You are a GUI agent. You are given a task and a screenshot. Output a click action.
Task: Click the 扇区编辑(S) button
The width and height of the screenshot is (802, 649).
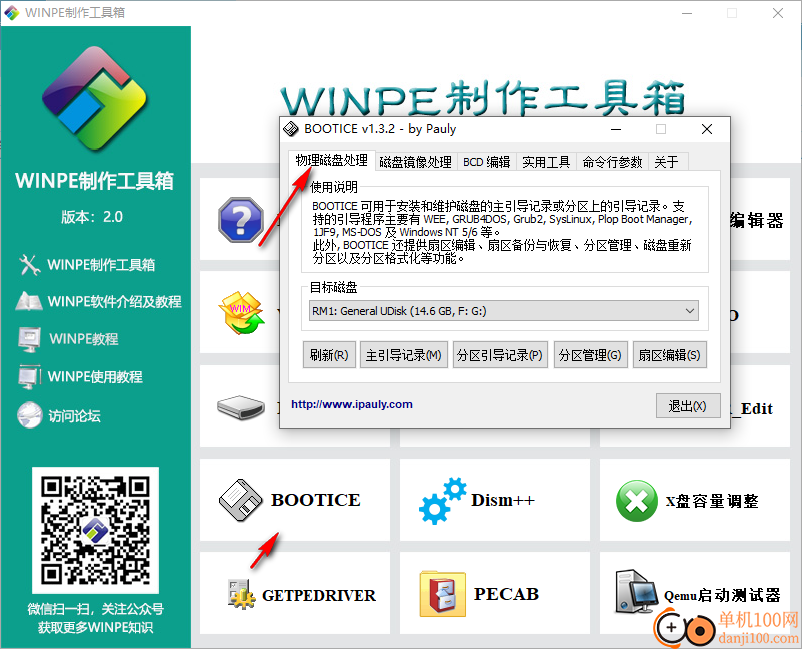coord(670,355)
